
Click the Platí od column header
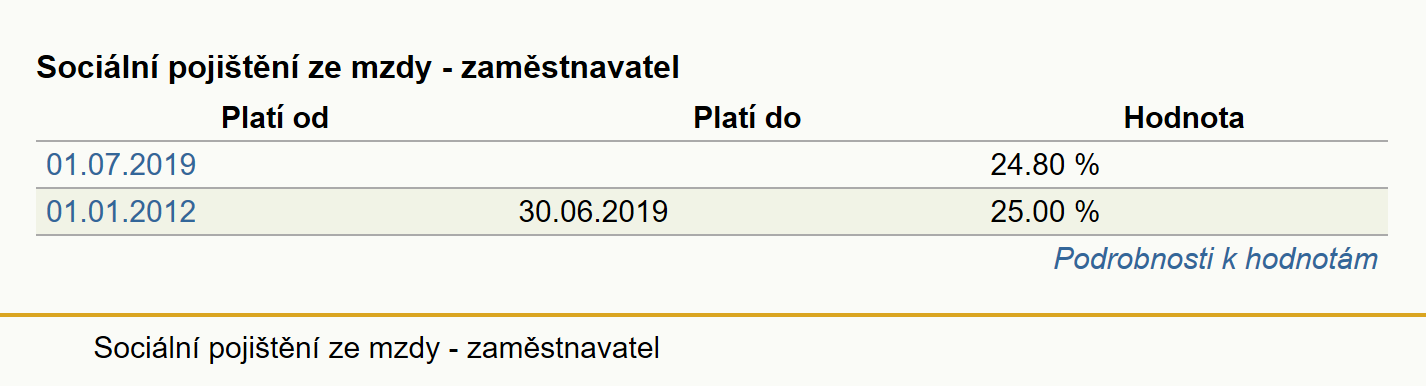tap(275, 118)
